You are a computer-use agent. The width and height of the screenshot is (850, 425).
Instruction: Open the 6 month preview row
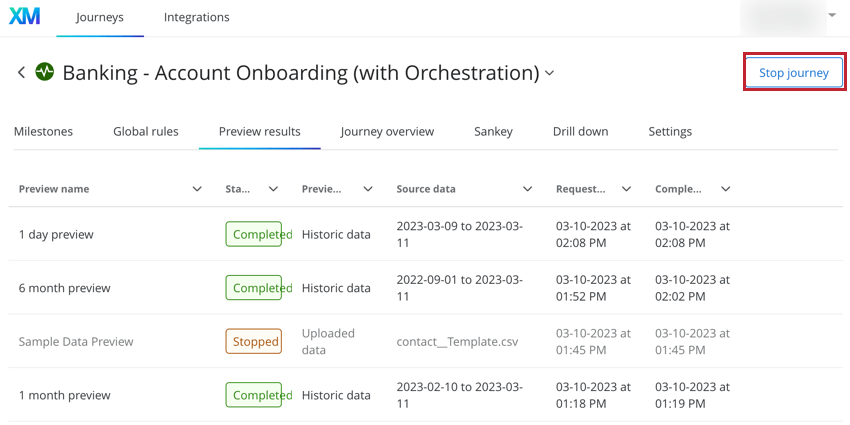click(65, 288)
